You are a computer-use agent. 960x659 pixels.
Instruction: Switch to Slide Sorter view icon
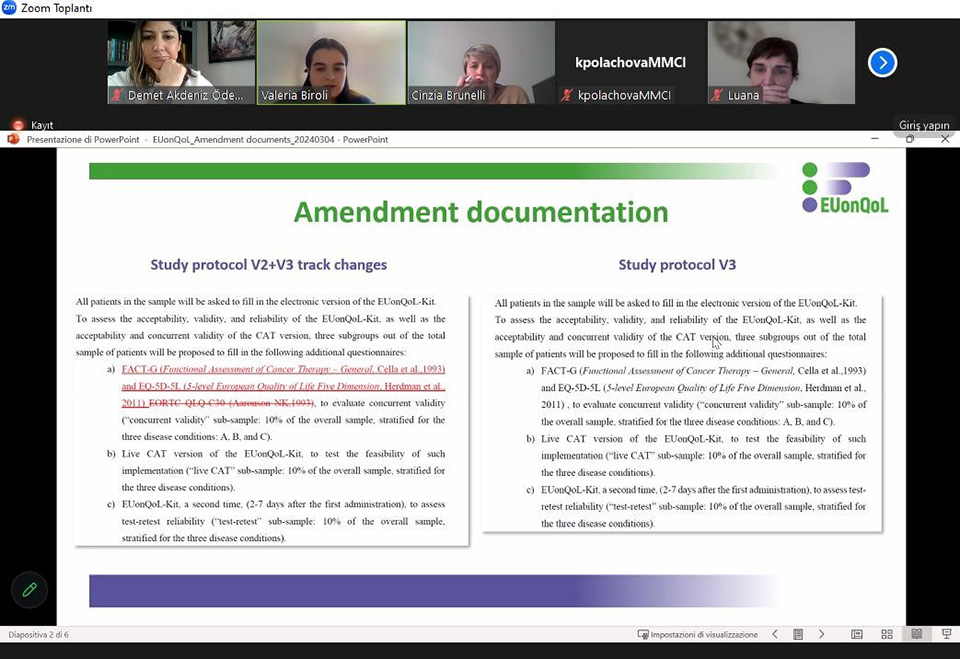click(887, 634)
